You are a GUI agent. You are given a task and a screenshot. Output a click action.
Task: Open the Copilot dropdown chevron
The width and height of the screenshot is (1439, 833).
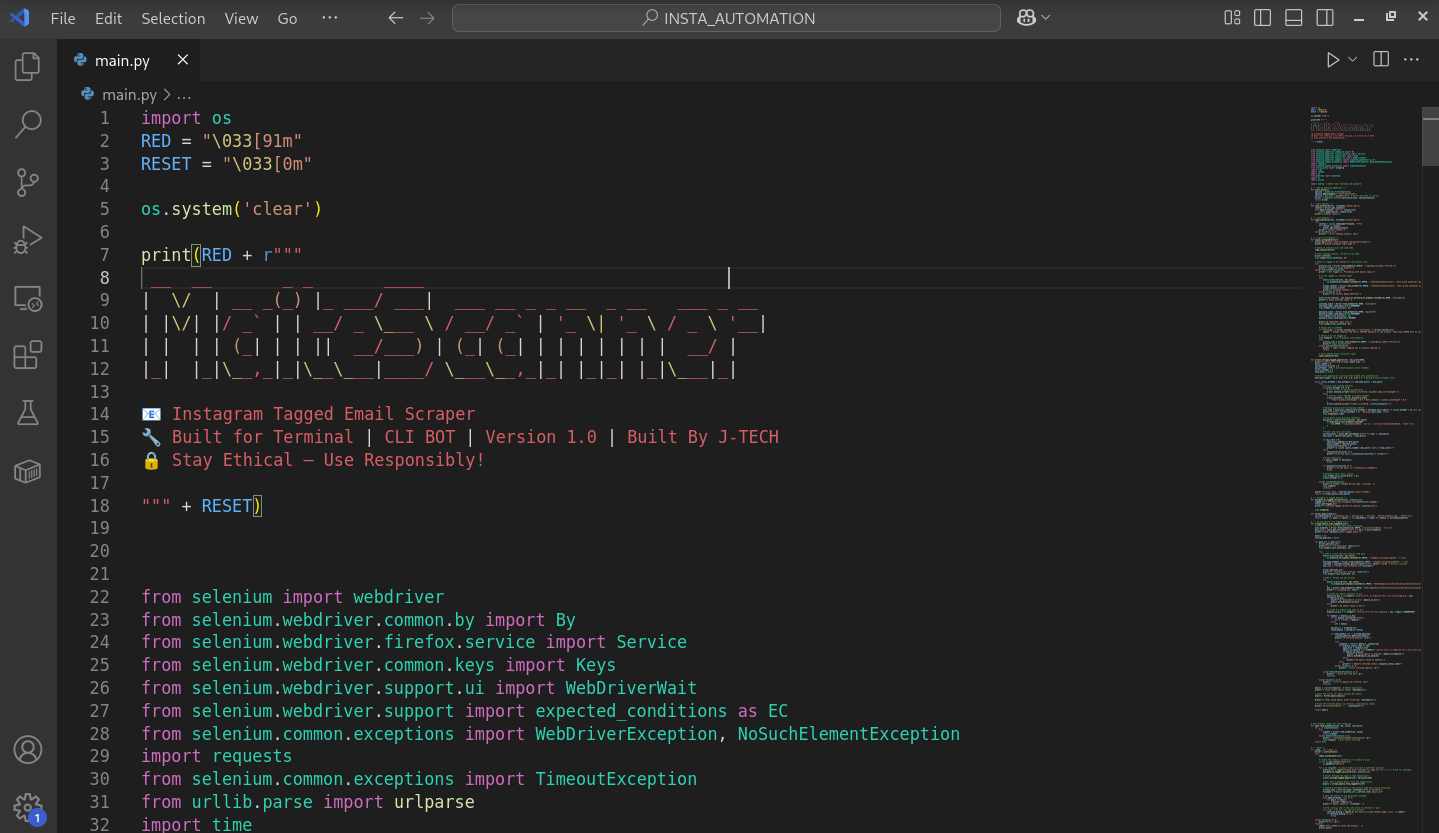[1046, 17]
